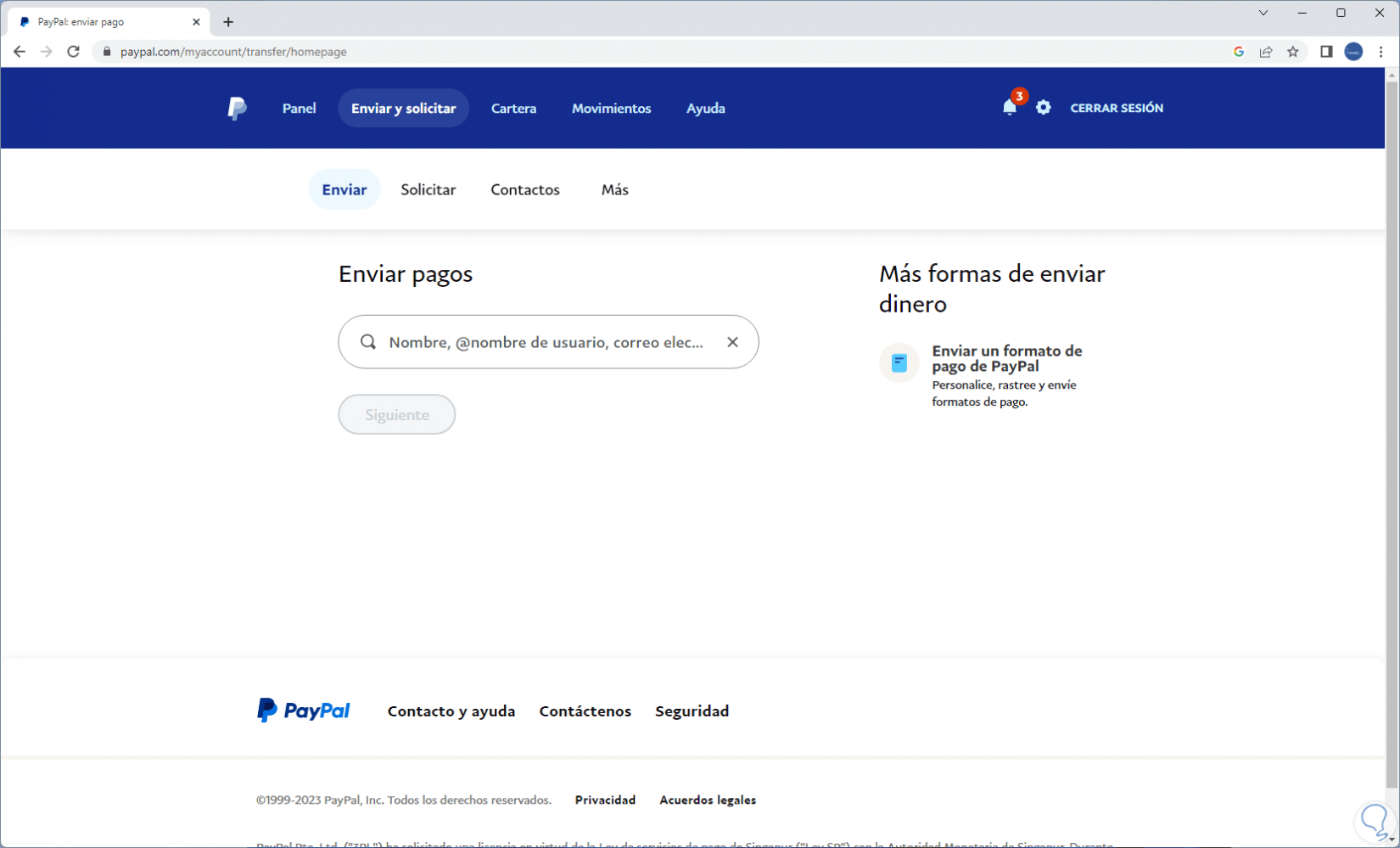Maximize the browser window
The image size is (1400, 848).
click(1341, 13)
